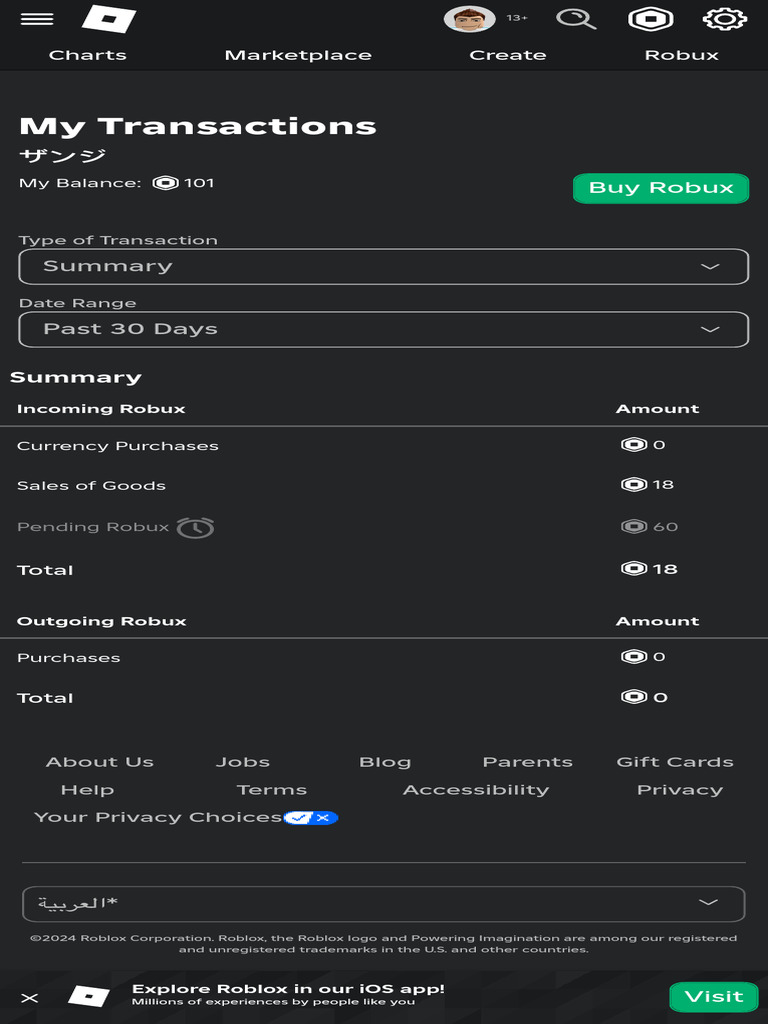Image resolution: width=768 pixels, height=1024 pixels.
Task: Click the Roblox logo home icon
Action: [108, 19]
